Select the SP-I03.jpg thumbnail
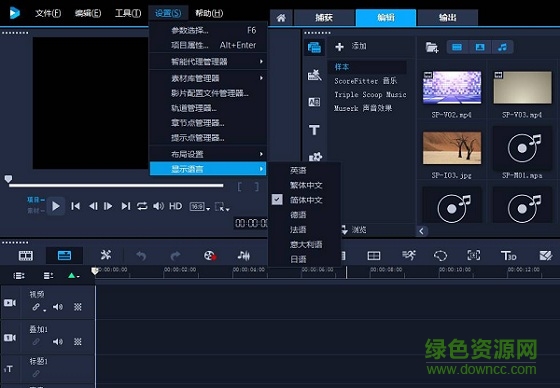 point(452,148)
